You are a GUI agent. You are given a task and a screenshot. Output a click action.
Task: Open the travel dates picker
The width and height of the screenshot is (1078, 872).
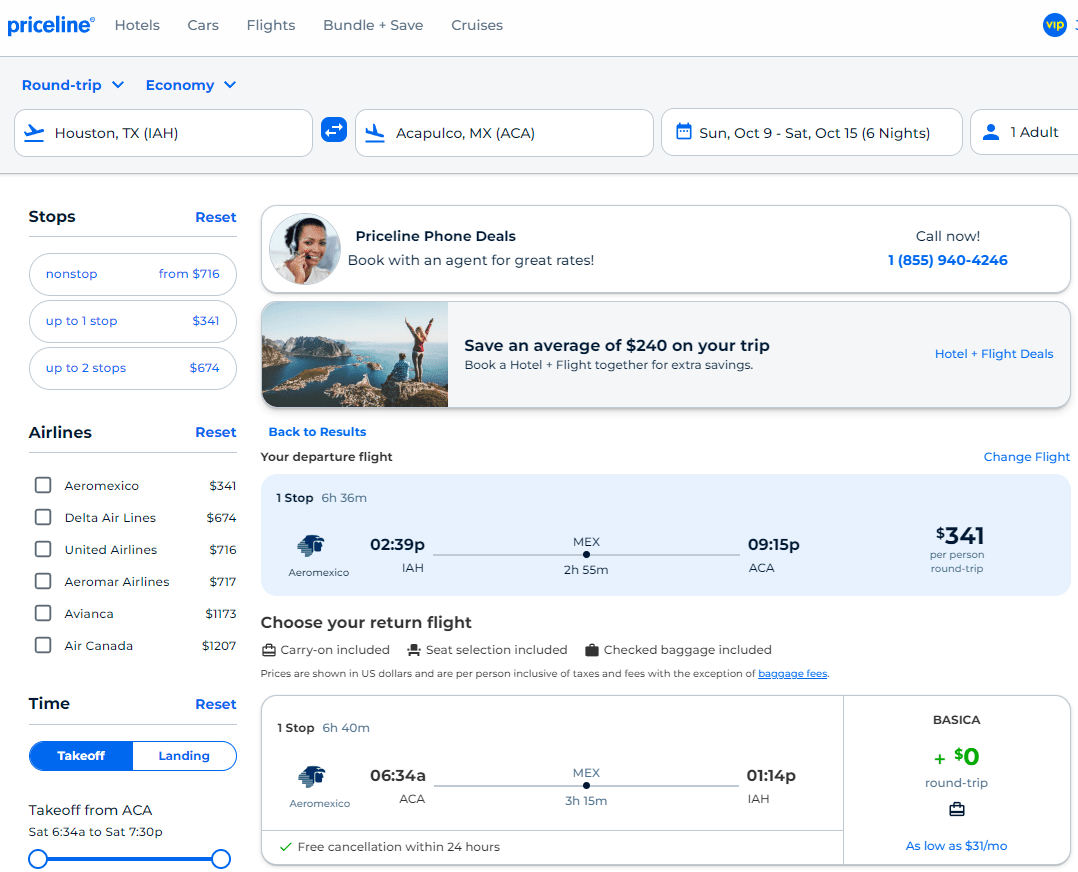[811, 132]
